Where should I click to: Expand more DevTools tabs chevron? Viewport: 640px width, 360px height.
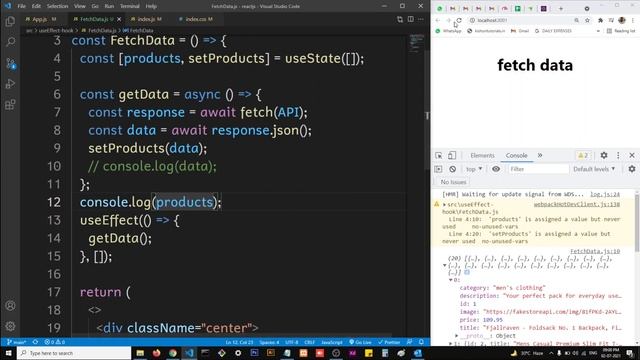tap(540, 156)
